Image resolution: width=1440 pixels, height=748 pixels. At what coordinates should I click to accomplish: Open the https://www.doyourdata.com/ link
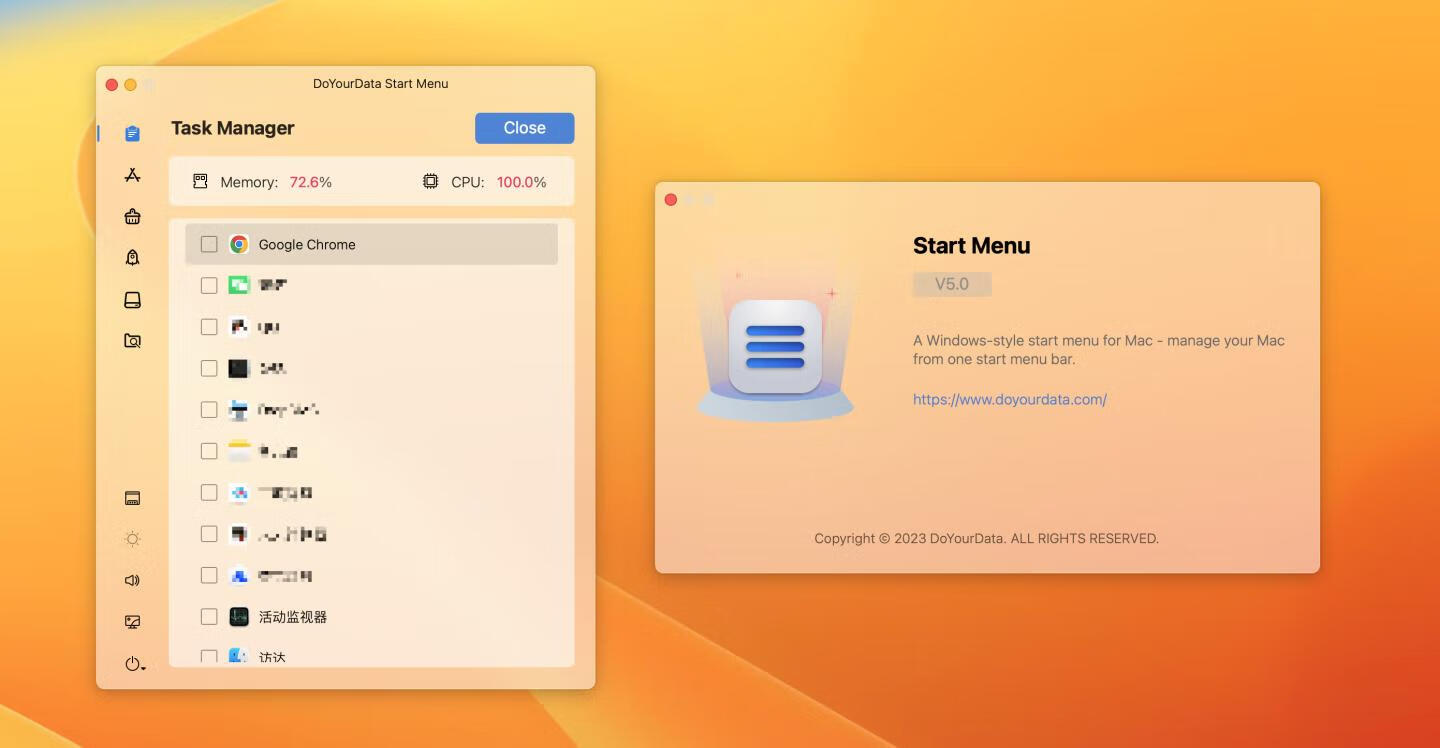[x=1010, y=399]
